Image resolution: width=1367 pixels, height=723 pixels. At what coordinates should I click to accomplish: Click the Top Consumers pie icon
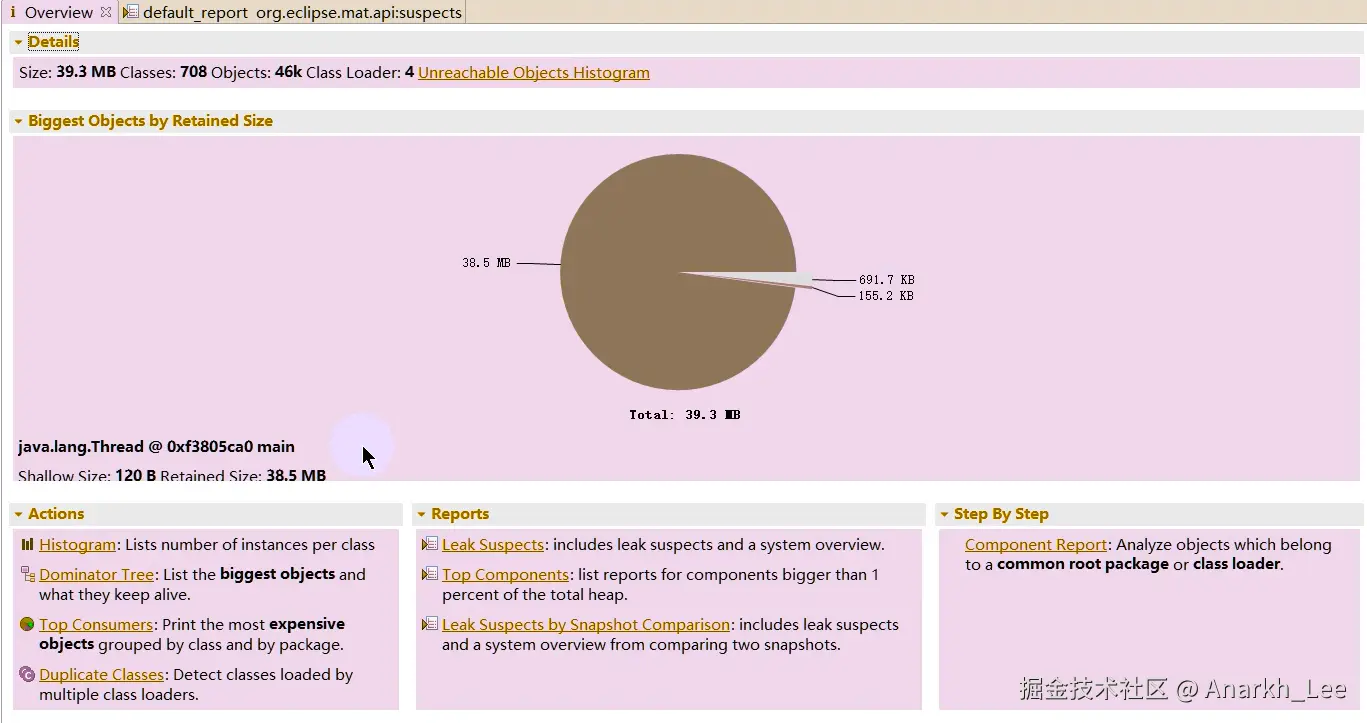pyautogui.click(x=27, y=624)
